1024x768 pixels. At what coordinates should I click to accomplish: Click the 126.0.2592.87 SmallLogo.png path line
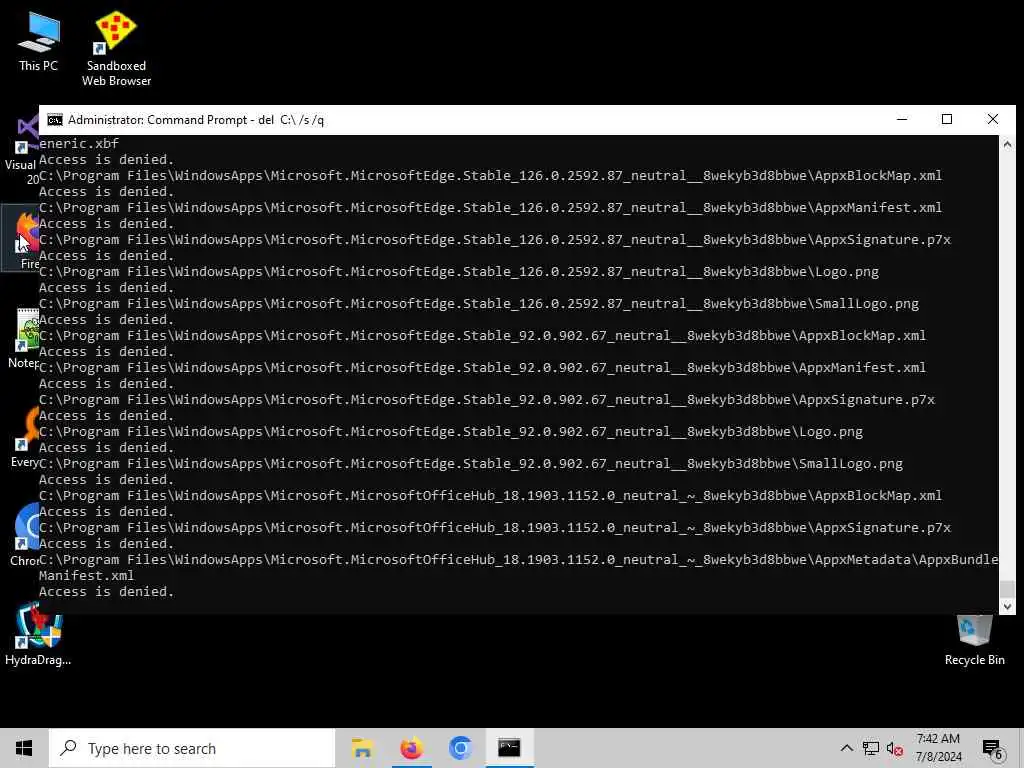click(479, 304)
